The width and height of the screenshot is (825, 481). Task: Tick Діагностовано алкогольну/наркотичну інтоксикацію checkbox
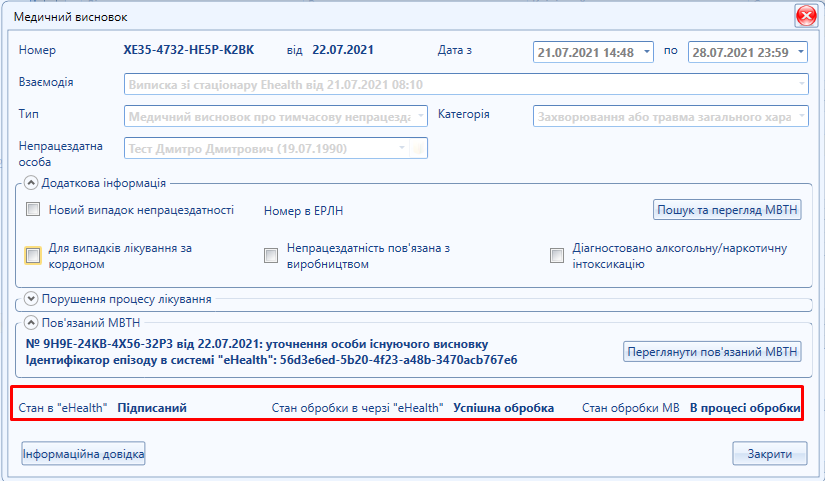point(557,256)
